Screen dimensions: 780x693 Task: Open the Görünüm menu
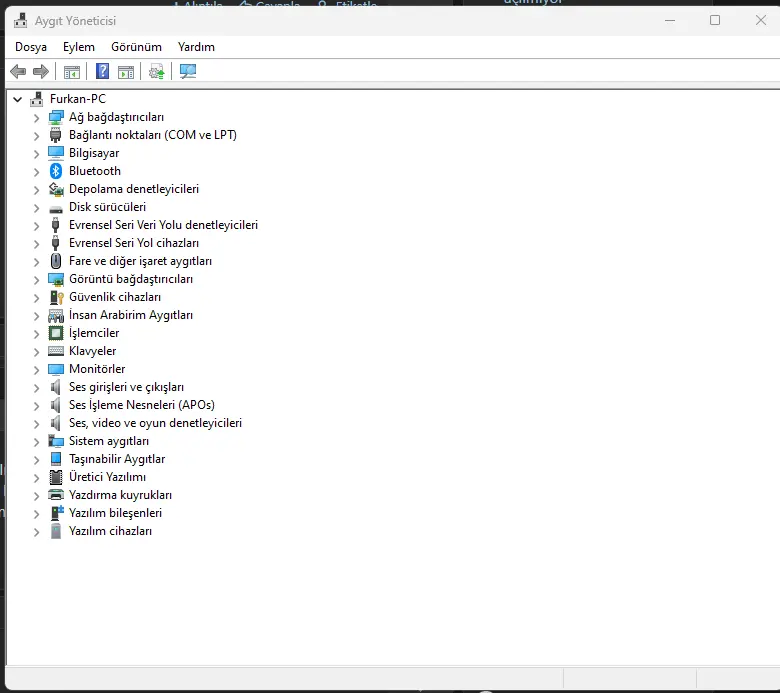click(x=136, y=47)
